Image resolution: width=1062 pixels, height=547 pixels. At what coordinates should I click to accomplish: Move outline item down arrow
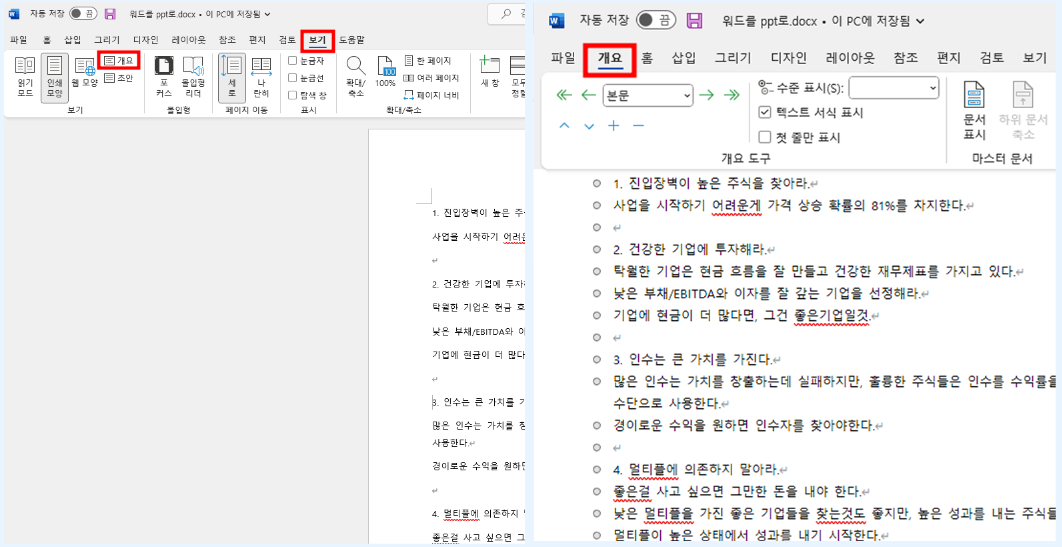coord(589,126)
